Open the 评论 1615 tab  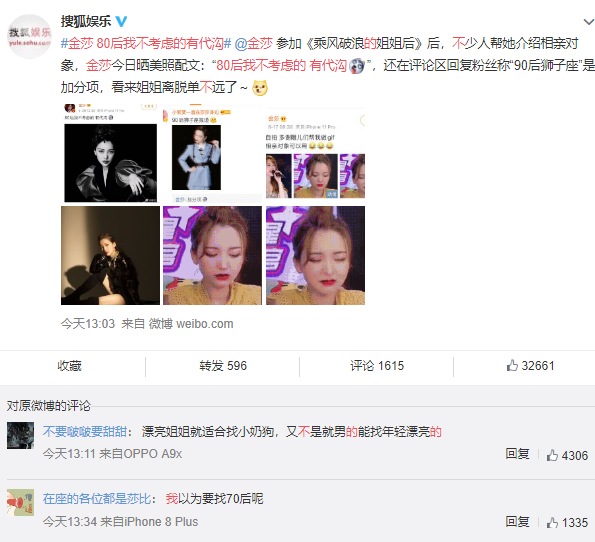click(377, 366)
